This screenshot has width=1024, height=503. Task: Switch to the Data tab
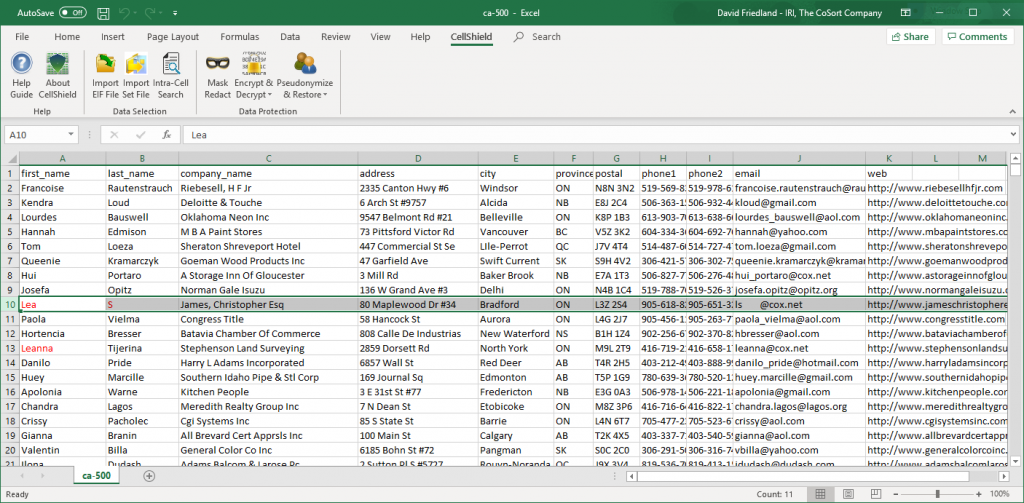[290, 37]
